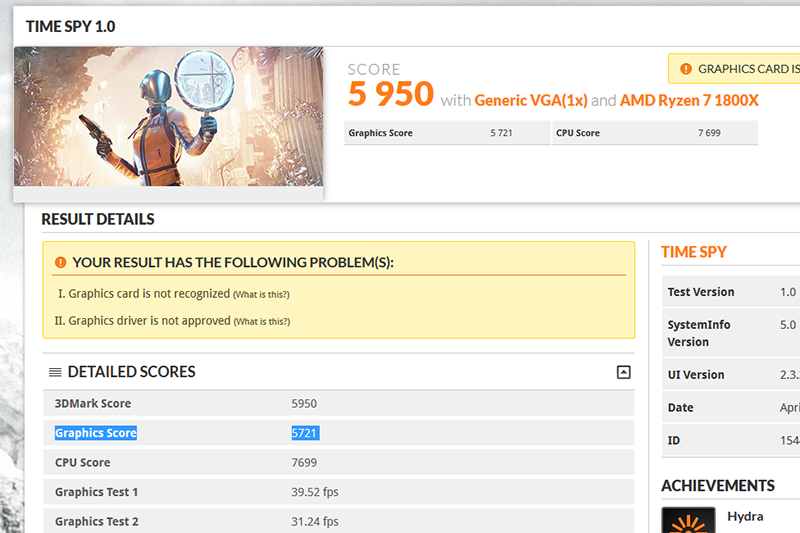Click the orange TIME SPY sidebar heading
The height and width of the screenshot is (533, 800).
coord(693,252)
